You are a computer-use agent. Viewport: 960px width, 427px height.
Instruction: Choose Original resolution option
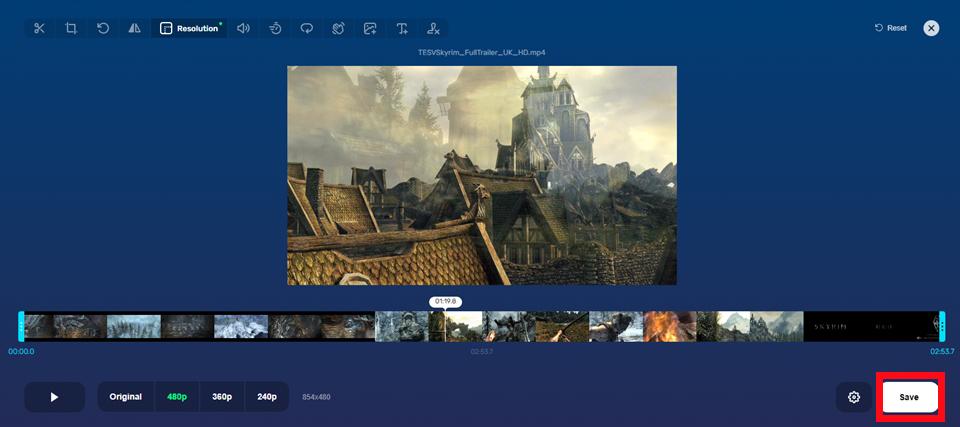(126, 397)
